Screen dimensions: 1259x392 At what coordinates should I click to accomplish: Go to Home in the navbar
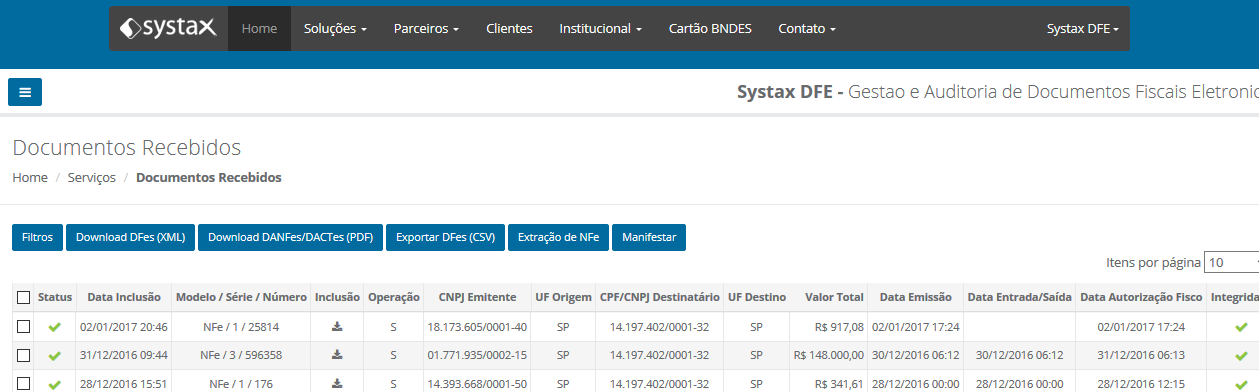click(x=259, y=29)
